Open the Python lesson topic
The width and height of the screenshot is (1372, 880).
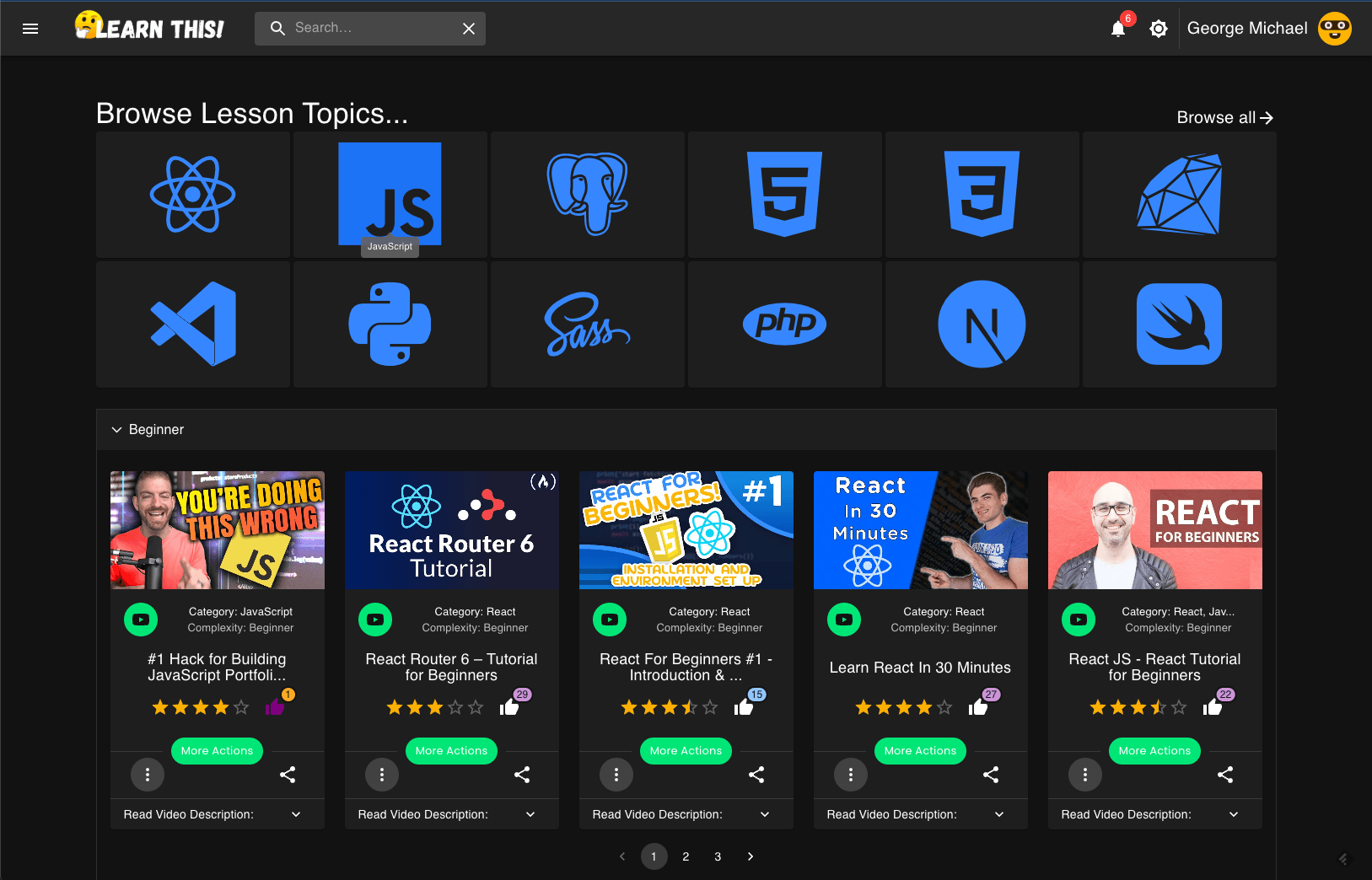click(390, 325)
